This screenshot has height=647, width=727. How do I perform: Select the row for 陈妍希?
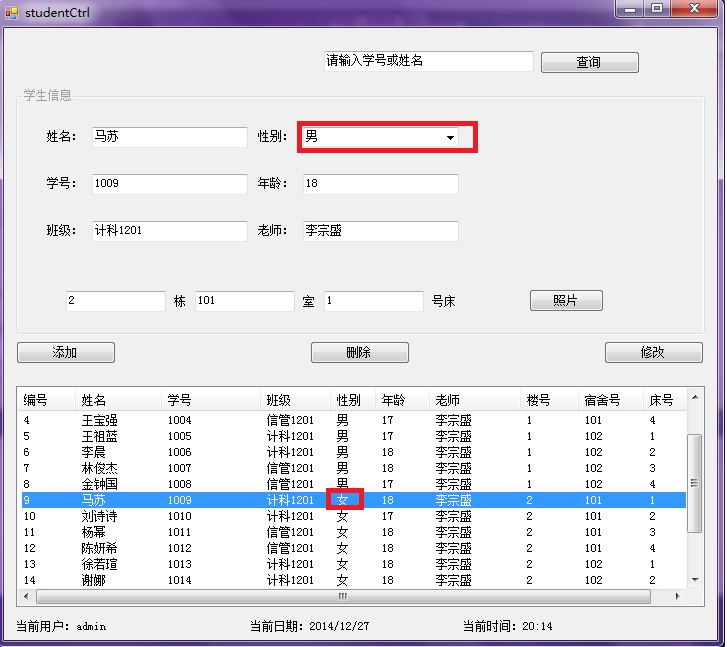tap(354, 548)
